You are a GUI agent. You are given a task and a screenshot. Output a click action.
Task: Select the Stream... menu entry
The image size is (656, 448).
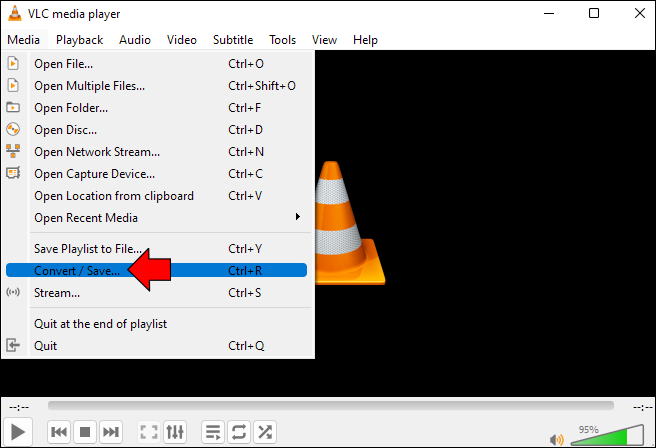[156, 292]
